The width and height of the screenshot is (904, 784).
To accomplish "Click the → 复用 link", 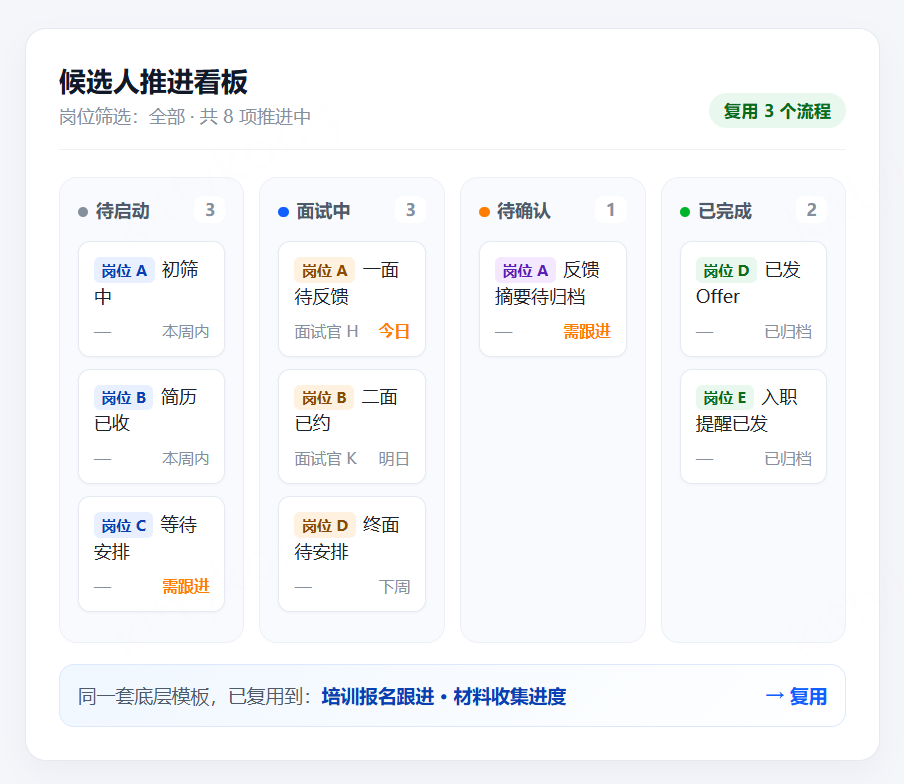I will tap(796, 696).
